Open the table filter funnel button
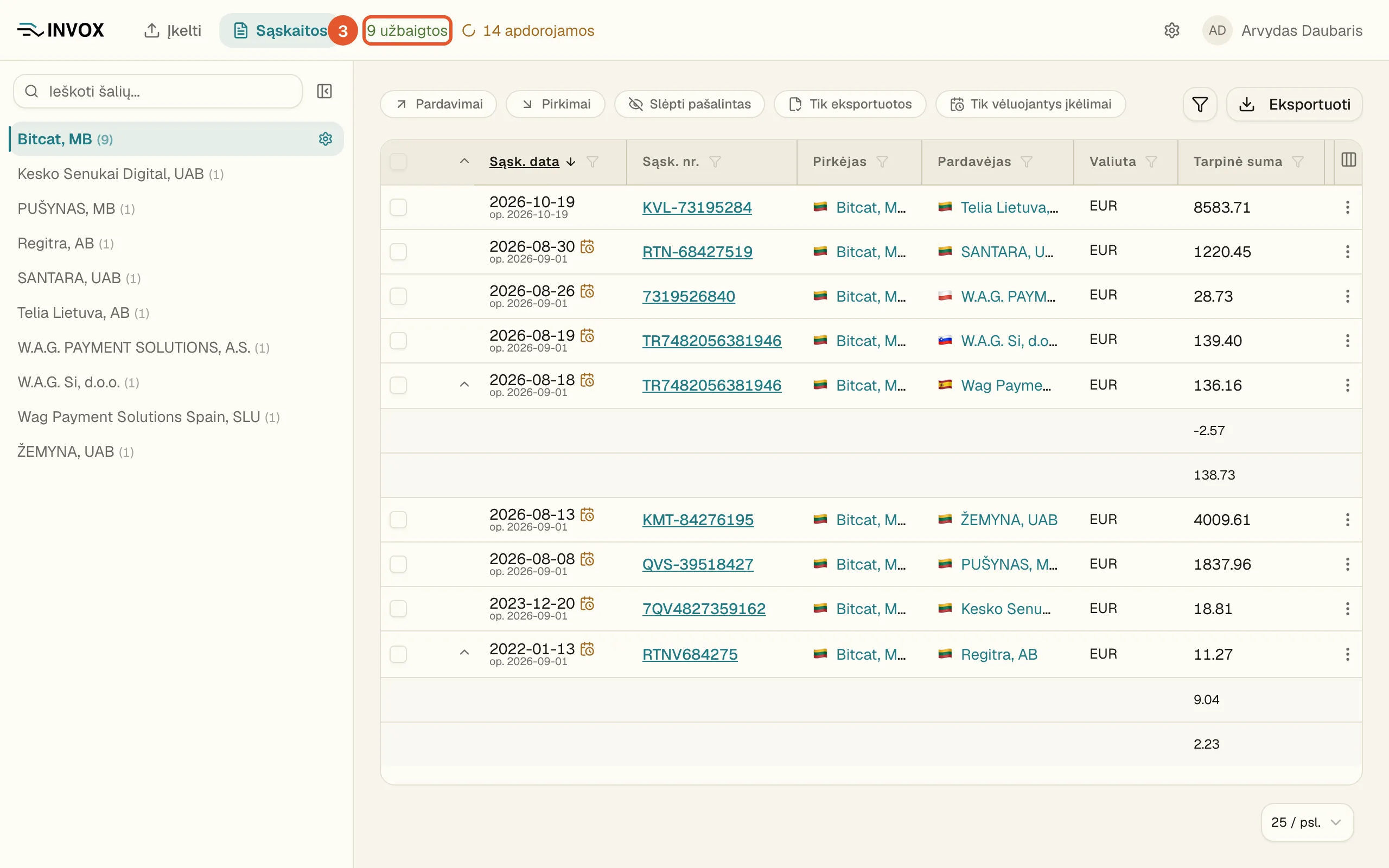 tap(1200, 105)
